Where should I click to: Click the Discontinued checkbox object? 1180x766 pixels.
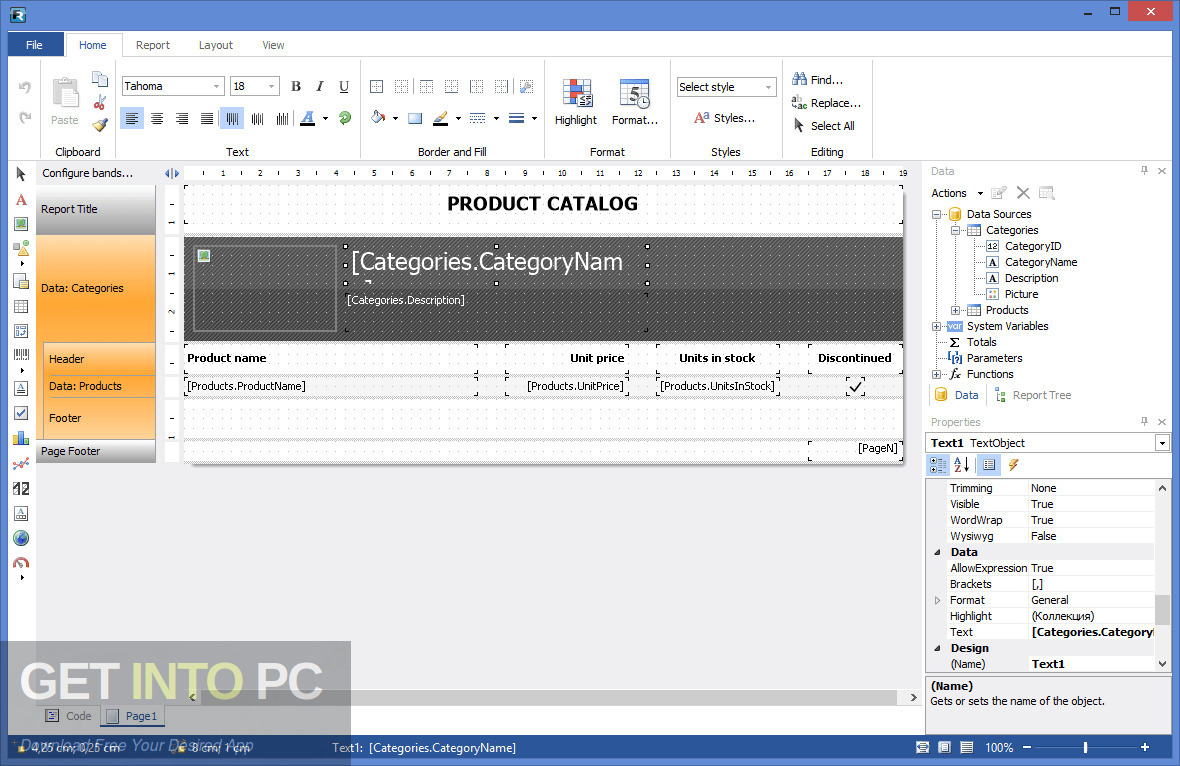pos(855,386)
